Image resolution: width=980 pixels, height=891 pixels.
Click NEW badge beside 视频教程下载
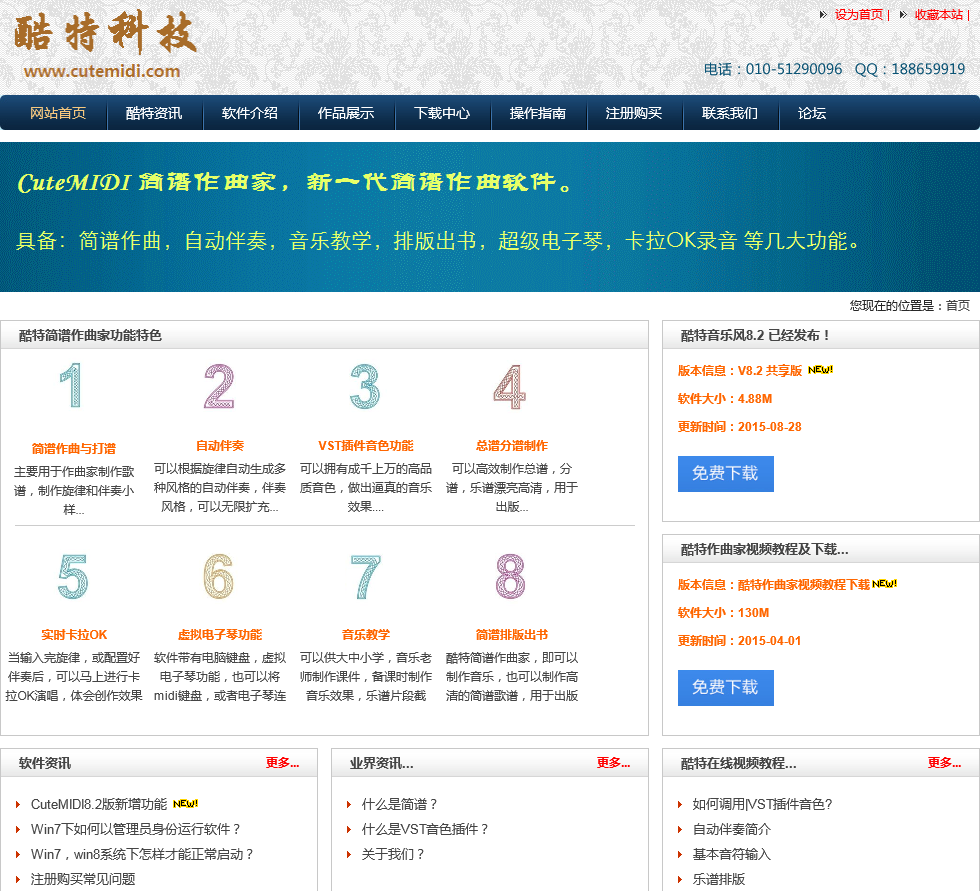click(x=884, y=584)
